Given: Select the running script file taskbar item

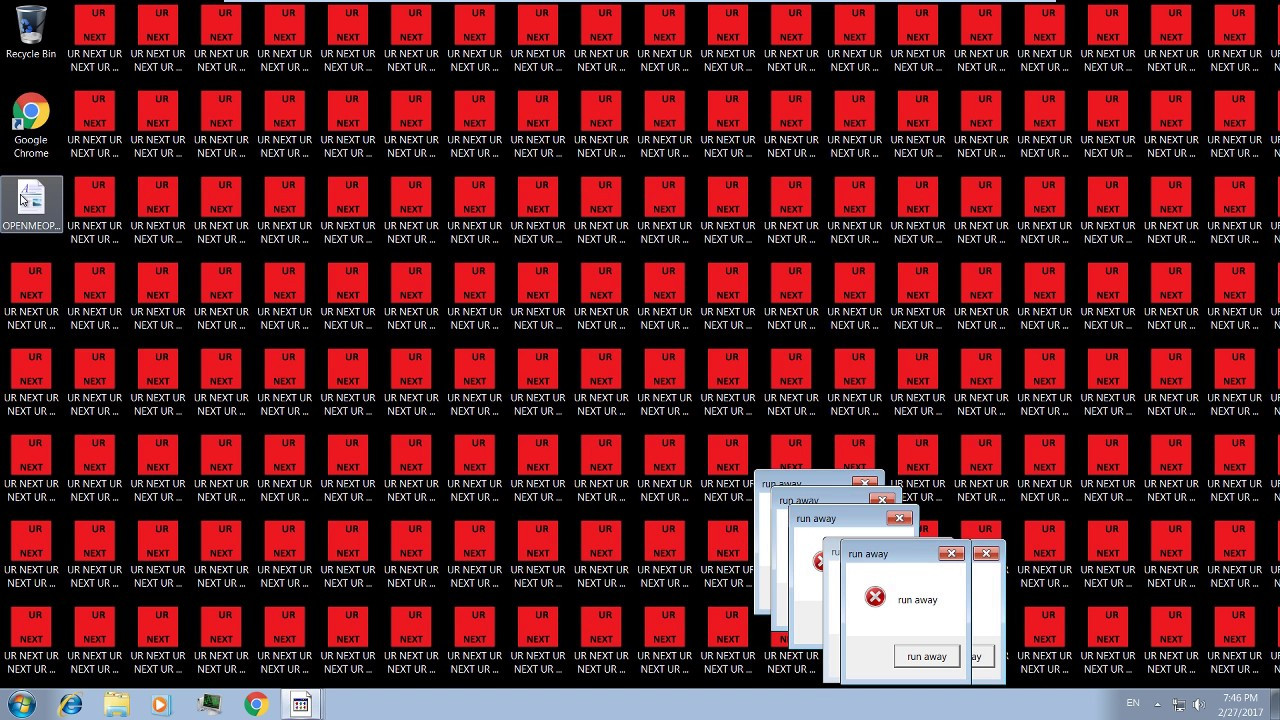Looking at the screenshot, I should 300,704.
